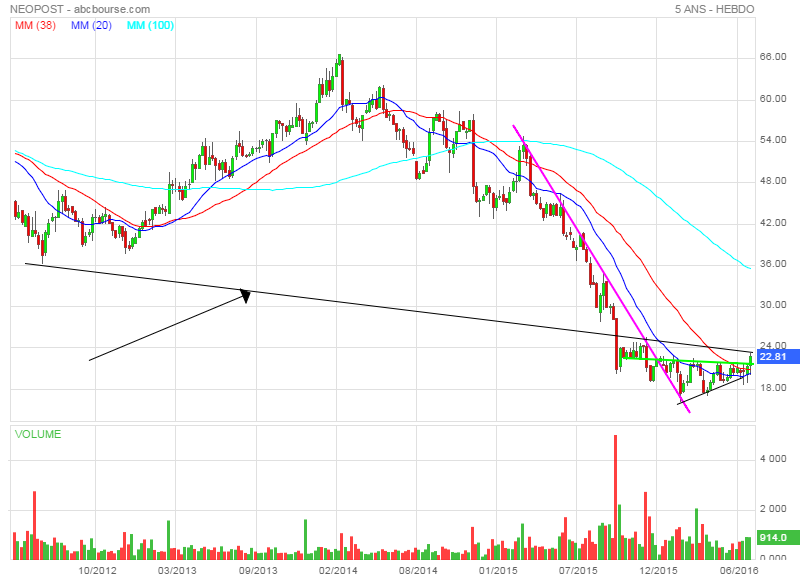The image size is (800, 580).
Task: Select the 10/2012 date on the time axis
Action: coord(98,570)
